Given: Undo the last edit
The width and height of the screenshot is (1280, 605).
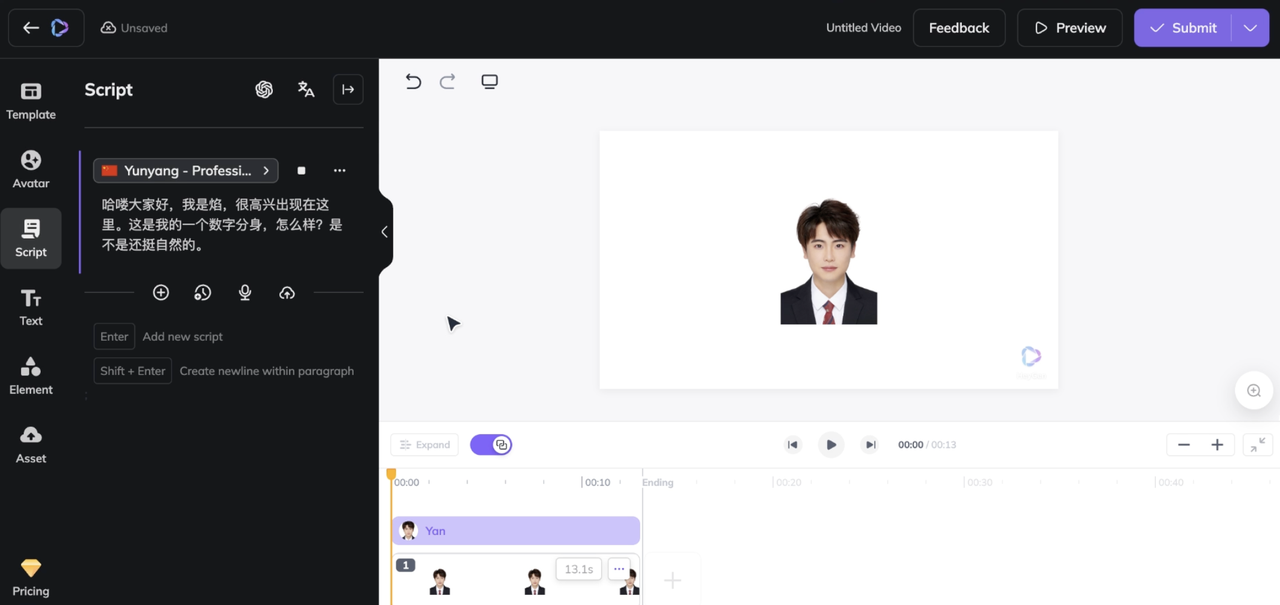Looking at the screenshot, I should pyautogui.click(x=413, y=82).
